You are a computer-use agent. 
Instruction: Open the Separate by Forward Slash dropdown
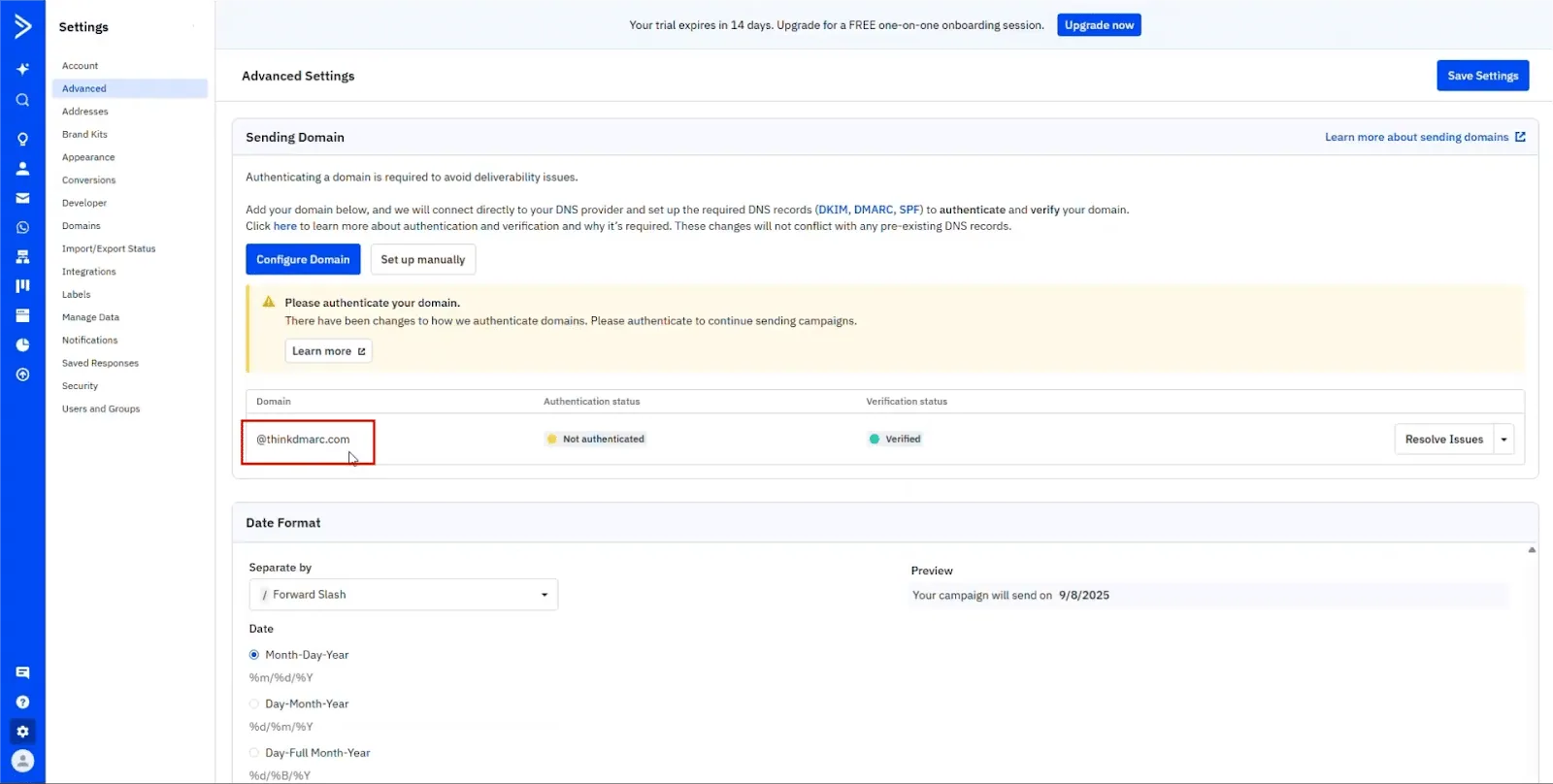403,595
